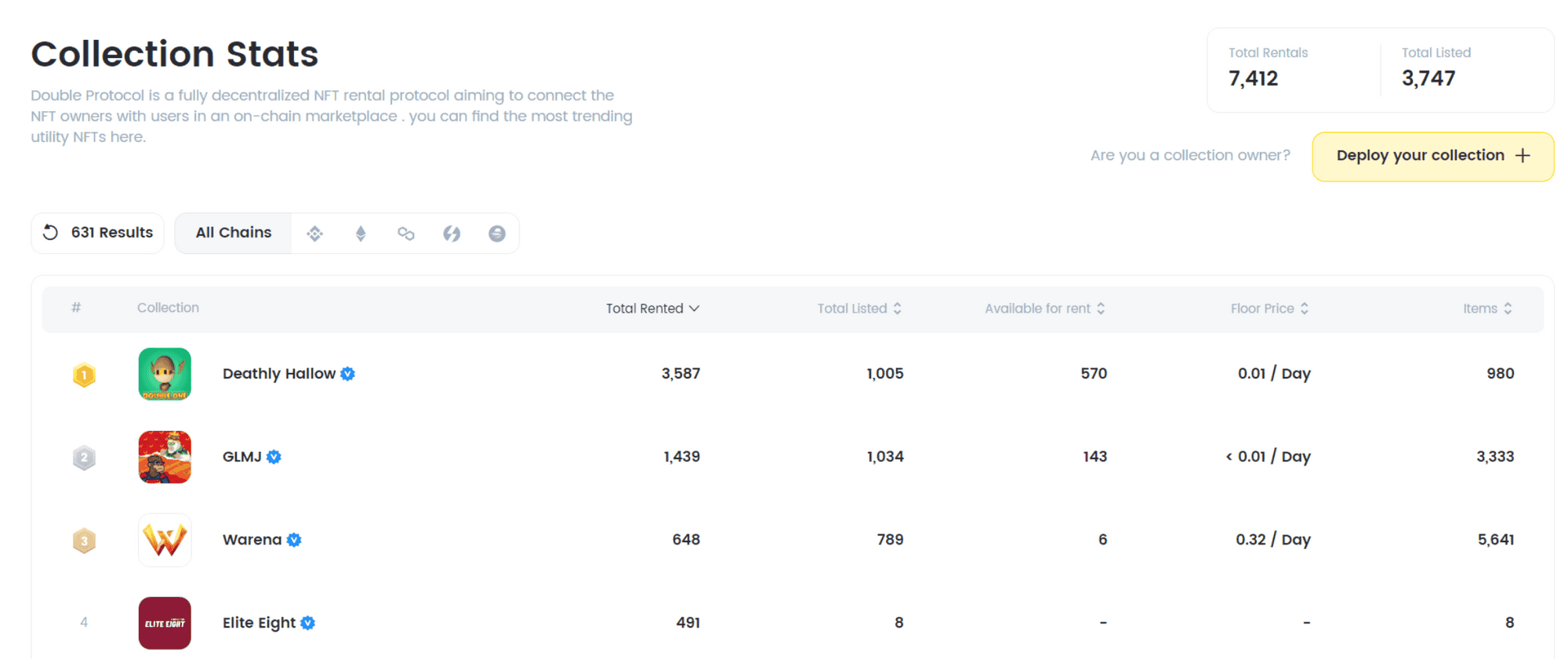The height and width of the screenshot is (659, 1568).
Task: Open the Elite Eight collection thumbnail
Action: click(x=165, y=623)
